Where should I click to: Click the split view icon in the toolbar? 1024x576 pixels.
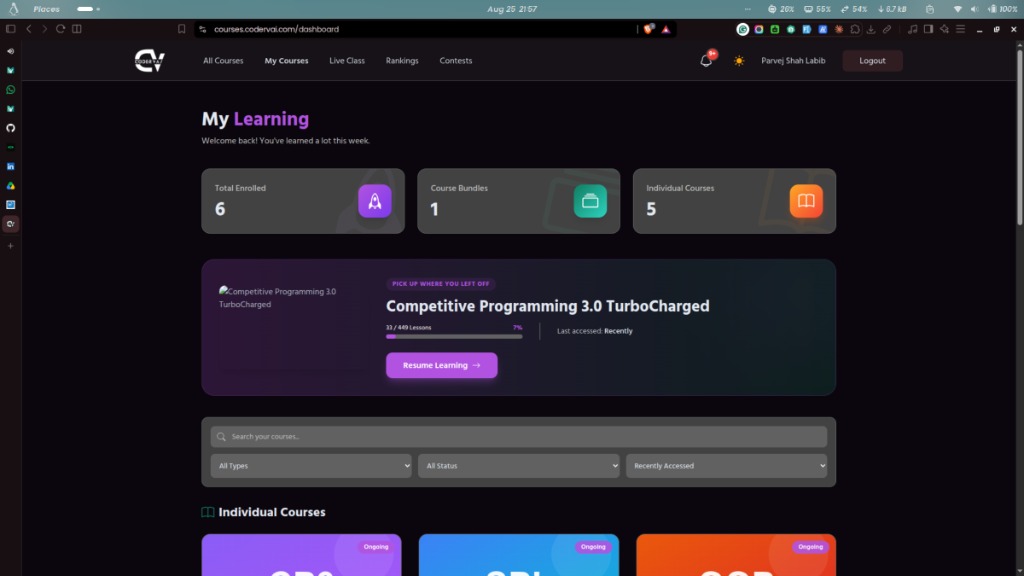[x=76, y=29]
